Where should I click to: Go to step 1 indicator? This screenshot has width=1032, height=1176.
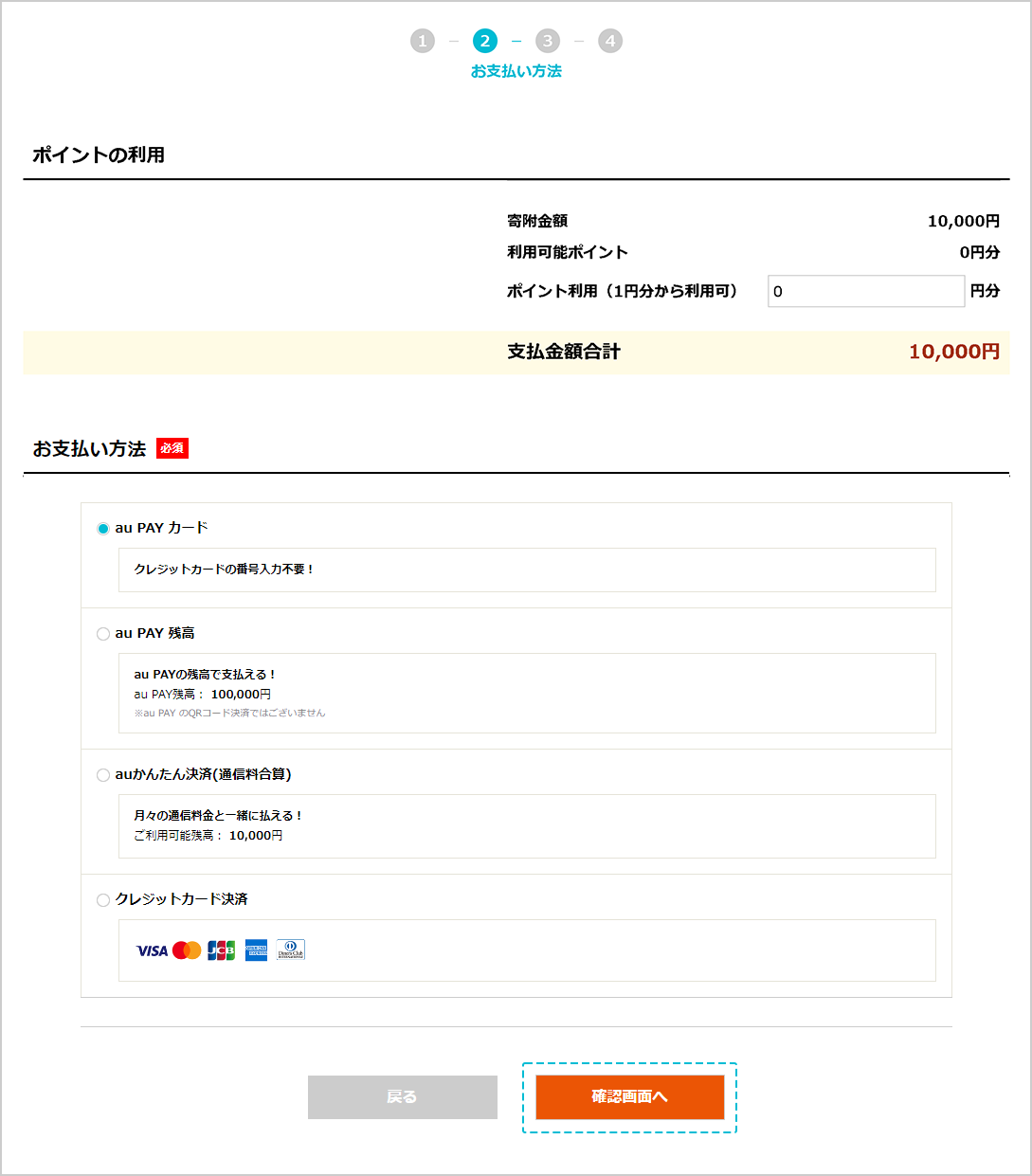[x=423, y=41]
